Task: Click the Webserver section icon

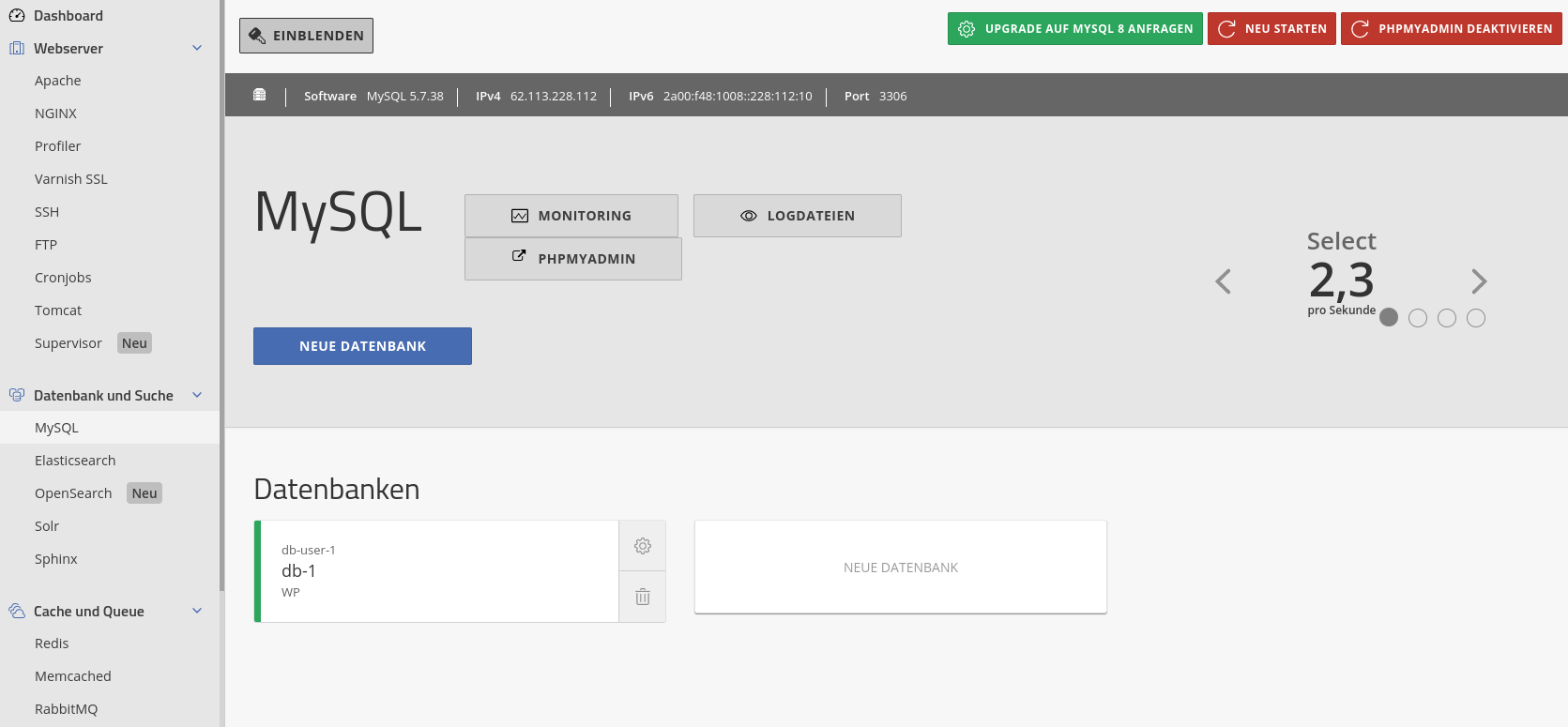Action: [x=17, y=48]
